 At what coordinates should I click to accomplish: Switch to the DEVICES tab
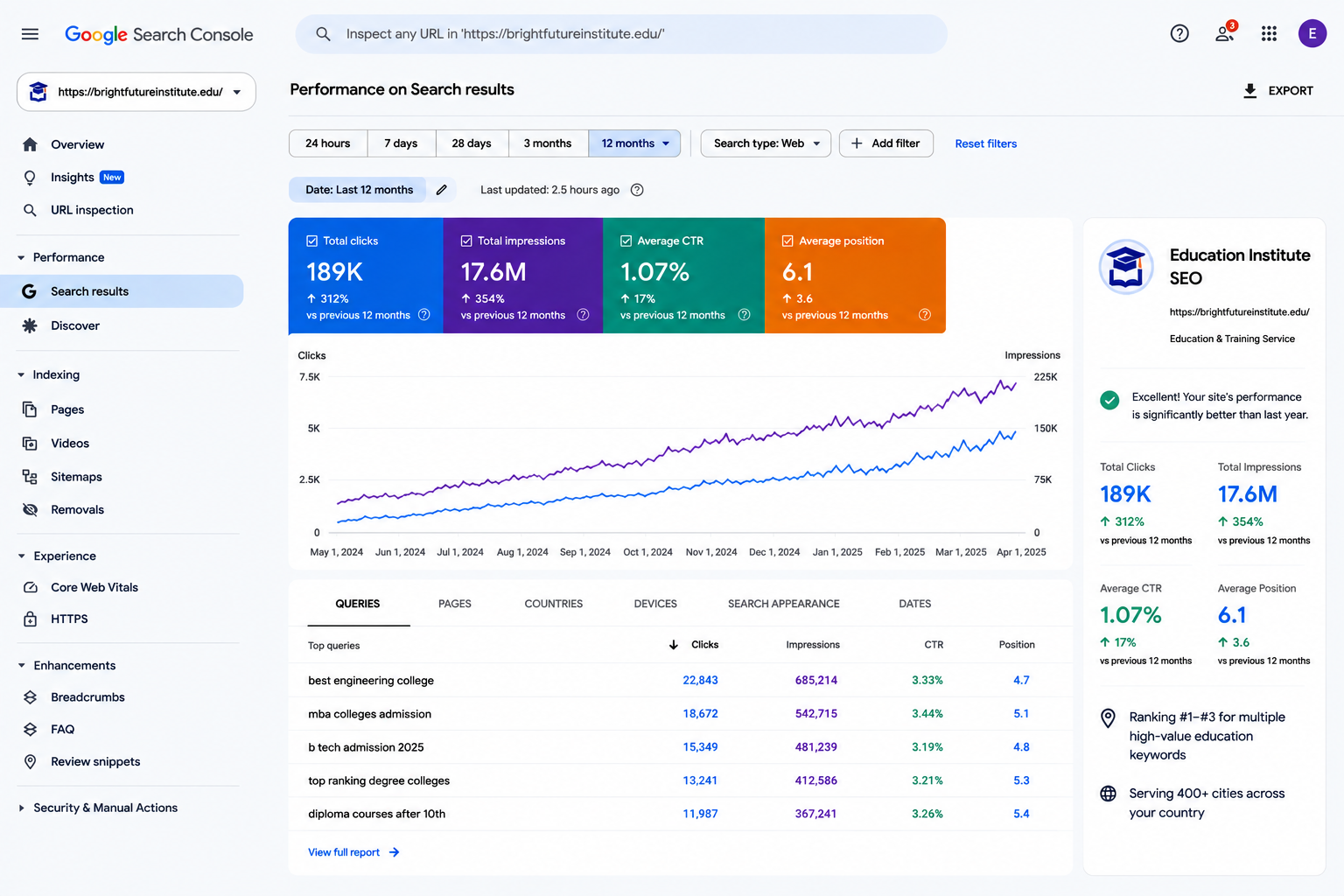tap(655, 604)
